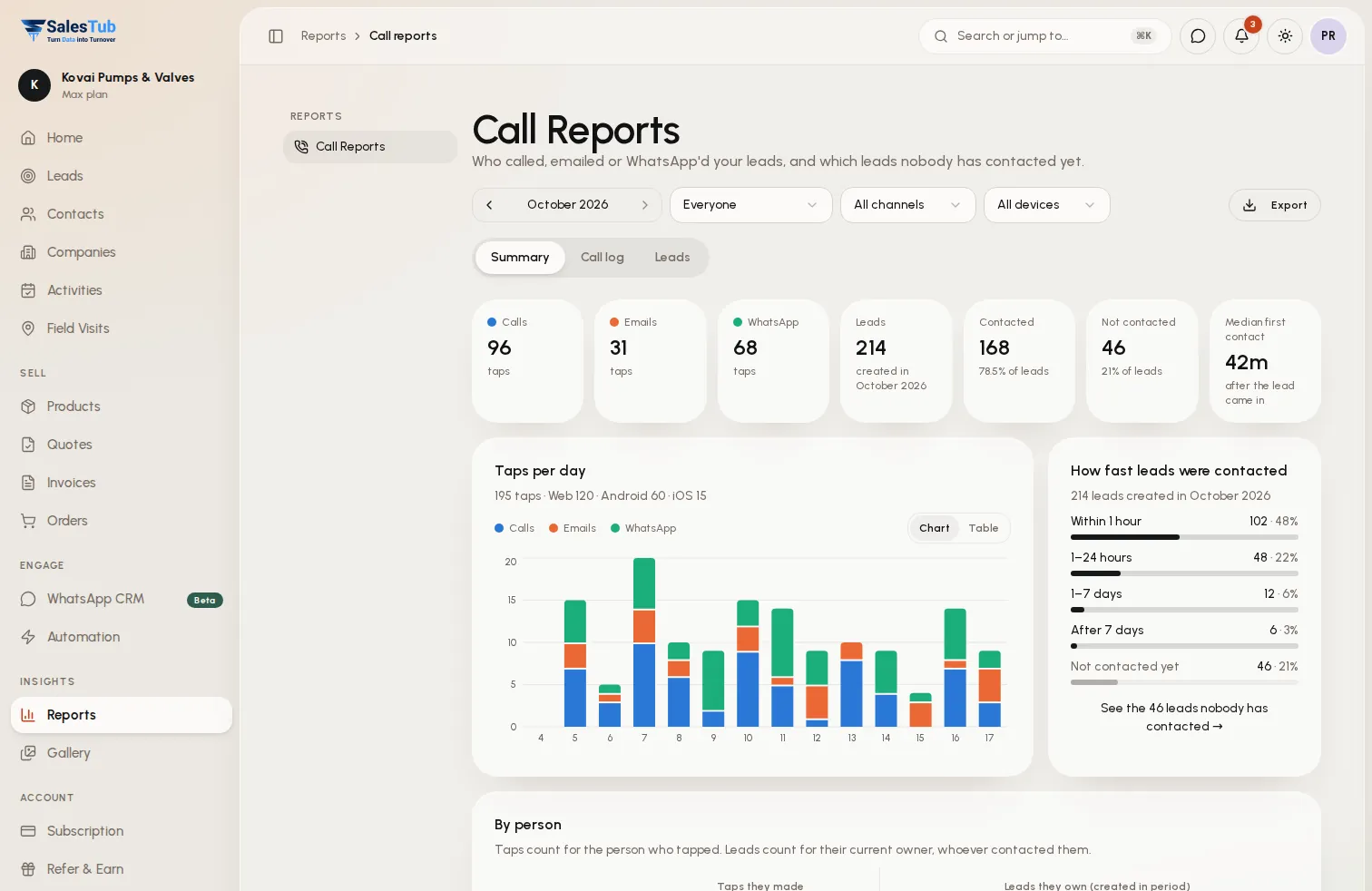This screenshot has height=891, width=1372.
Task: Click October 2026 month label
Action: pos(568,205)
